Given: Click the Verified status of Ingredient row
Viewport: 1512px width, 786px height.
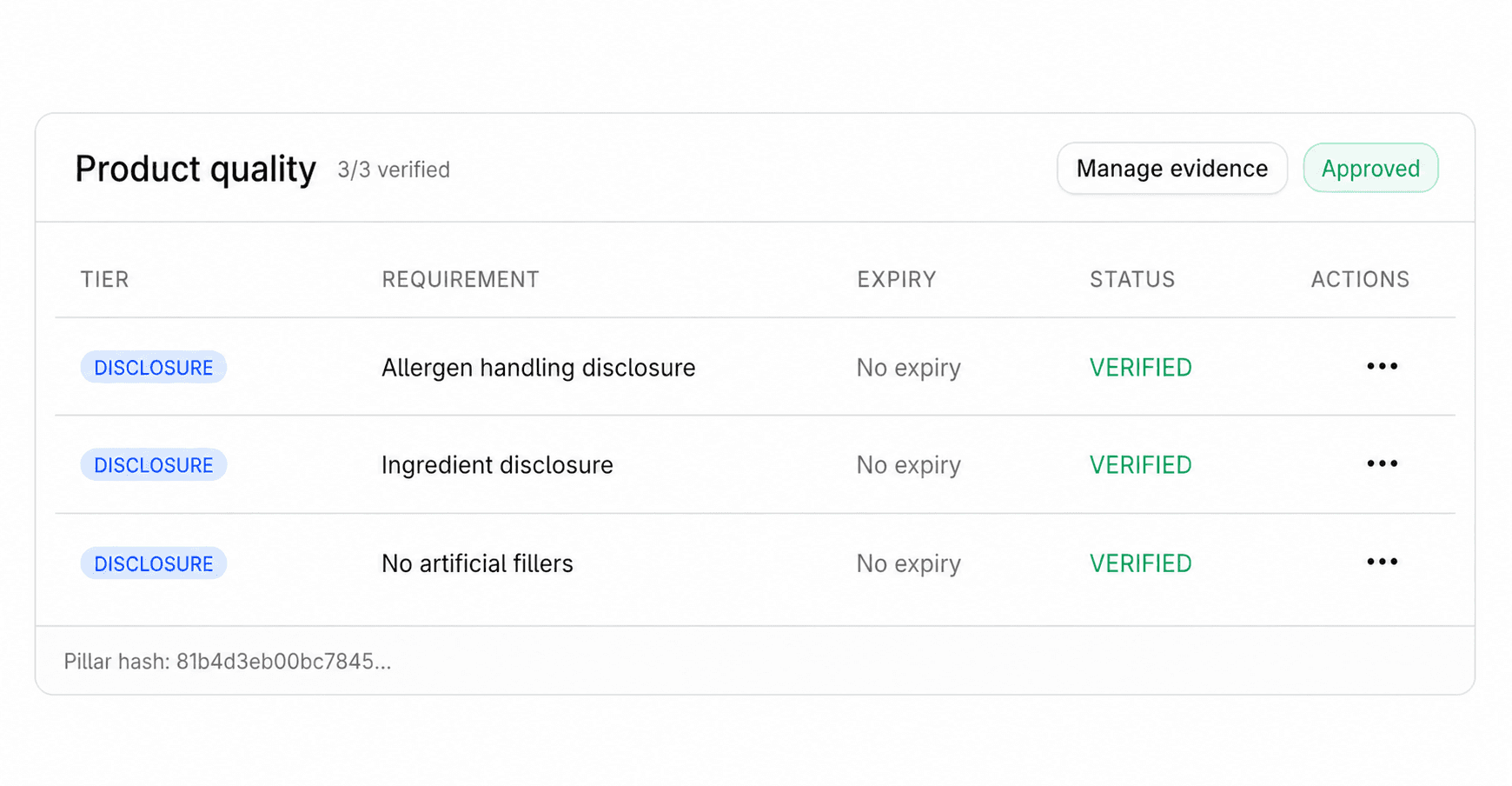Looking at the screenshot, I should [x=1140, y=465].
